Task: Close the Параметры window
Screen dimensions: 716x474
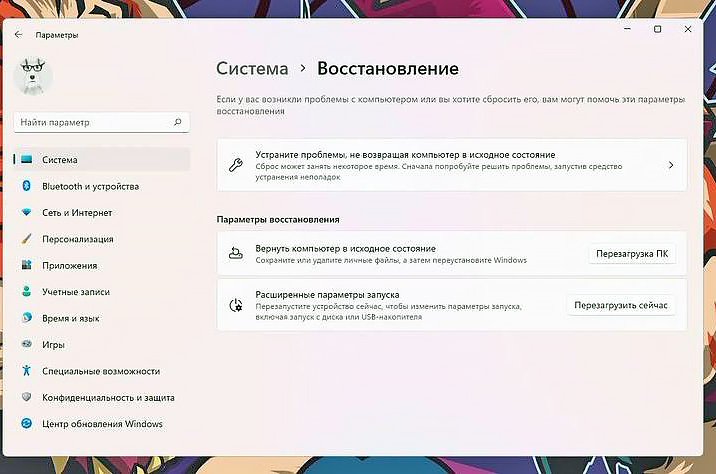Action: point(688,29)
